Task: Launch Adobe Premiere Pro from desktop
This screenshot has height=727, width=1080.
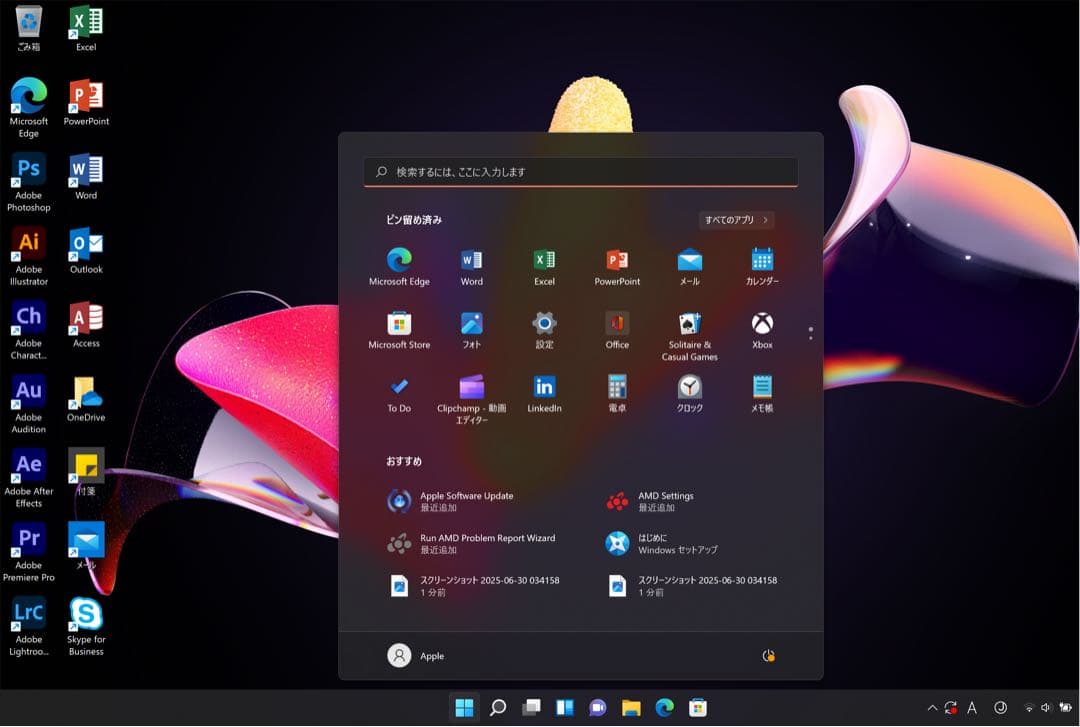Action: coord(29,541)
